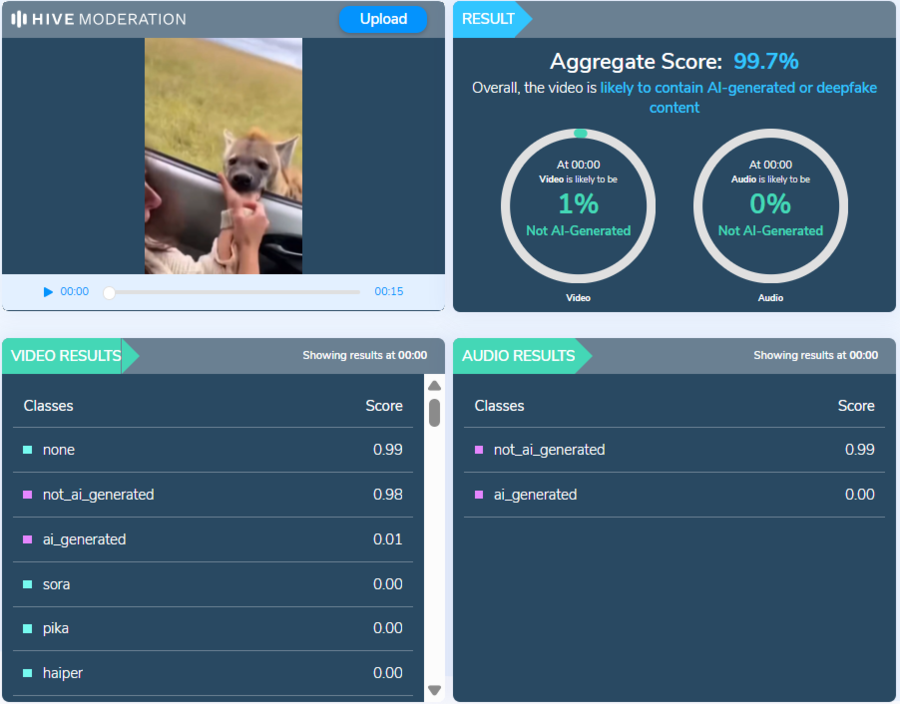Click the Video score circular gauge
This screenshot has width=900, height=704.
point(578,204)
